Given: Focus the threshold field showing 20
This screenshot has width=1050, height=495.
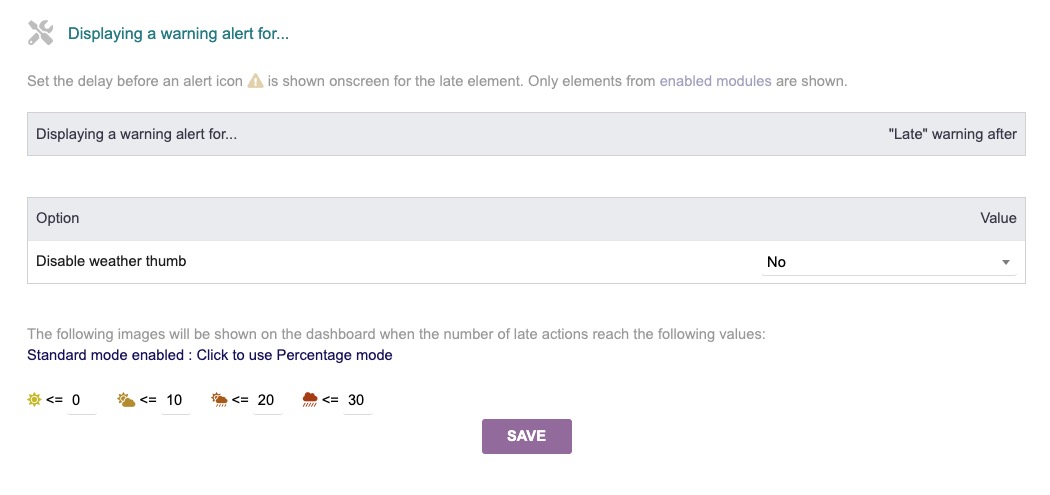Looking at the screenshot, I should point(267,400).
